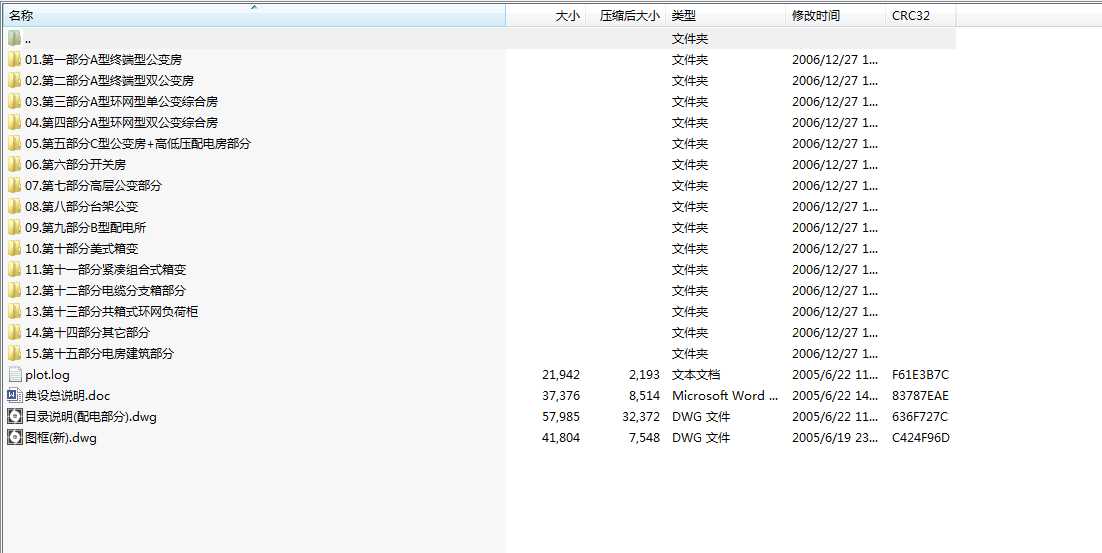Click folder icon of 11.第十一部分紧凑组合式箱变
Screen dimensions: 1102x553
tap(14, 269)
